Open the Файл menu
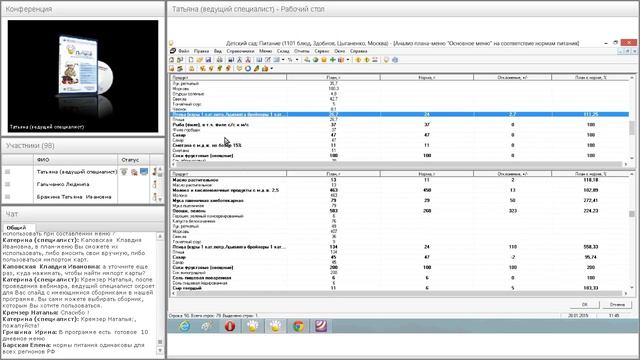This screenshot has height=360, width=640. click(184, 51)
